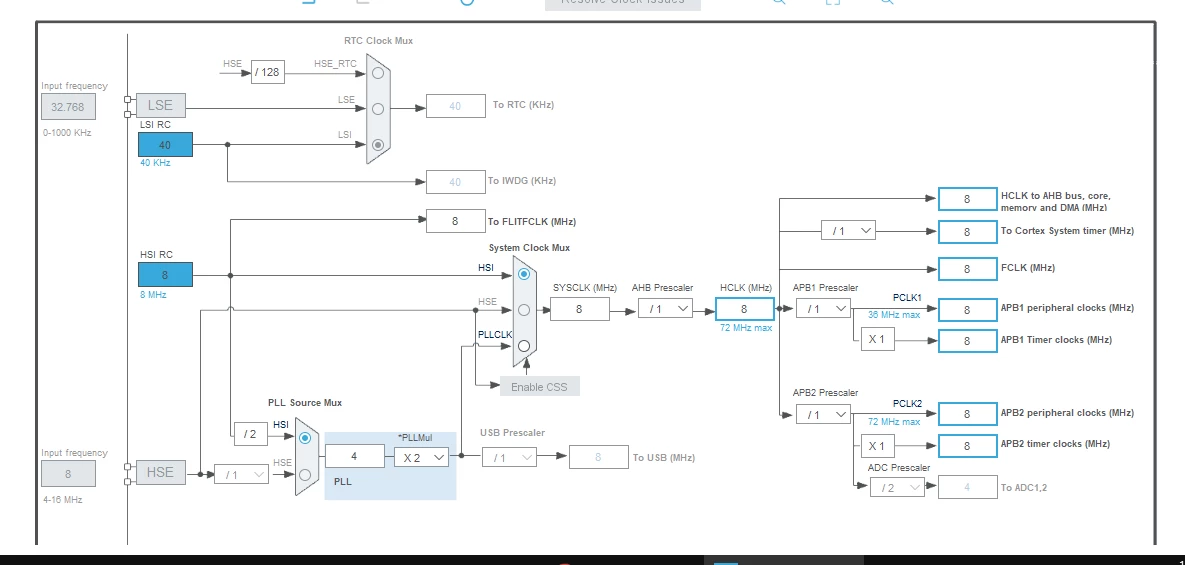Click the '4-16 MHz' range label
The image size is (1185, 565).
pos(62,499)
